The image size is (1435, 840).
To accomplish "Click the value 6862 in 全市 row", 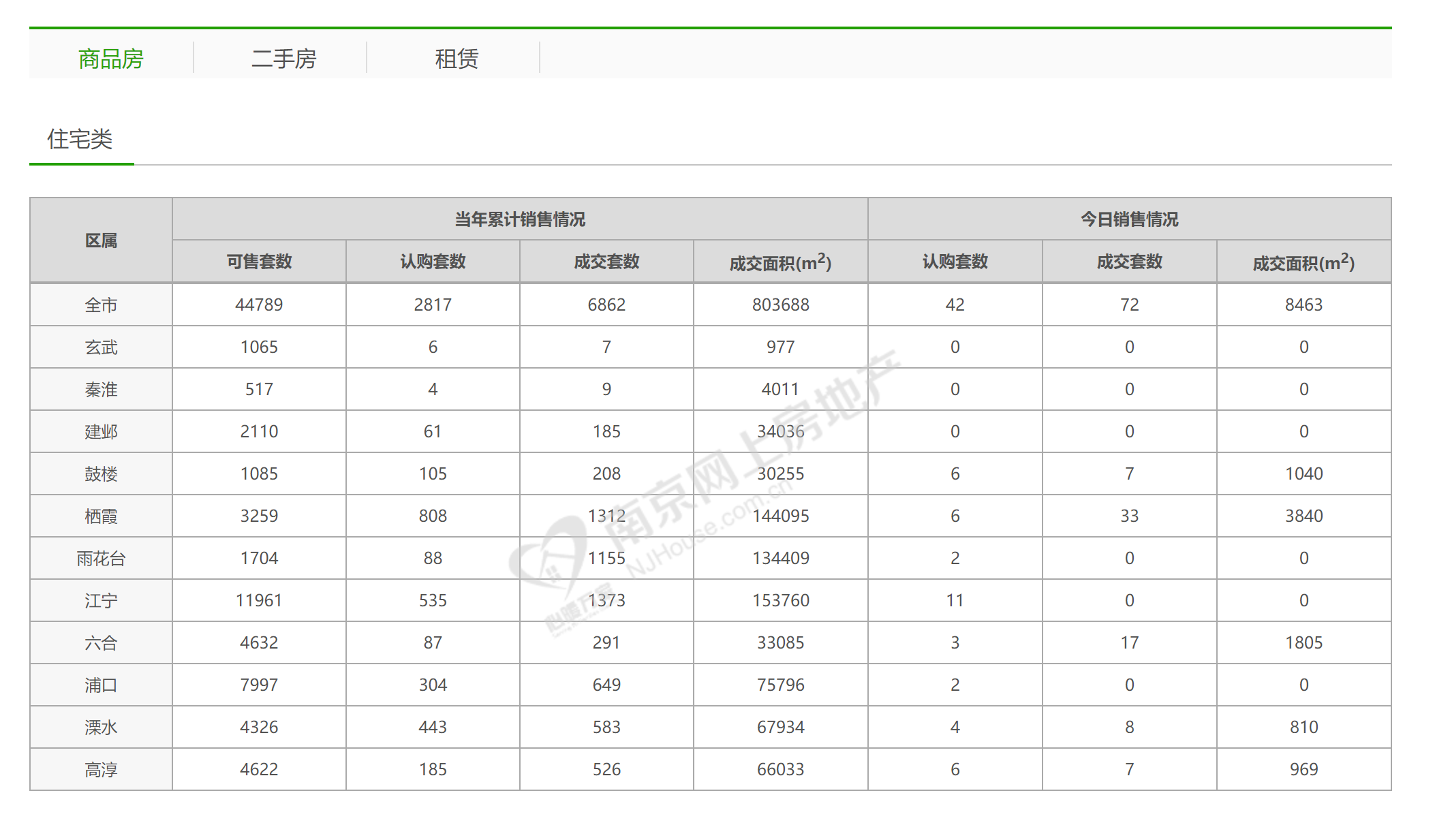I will pos(606,305).
